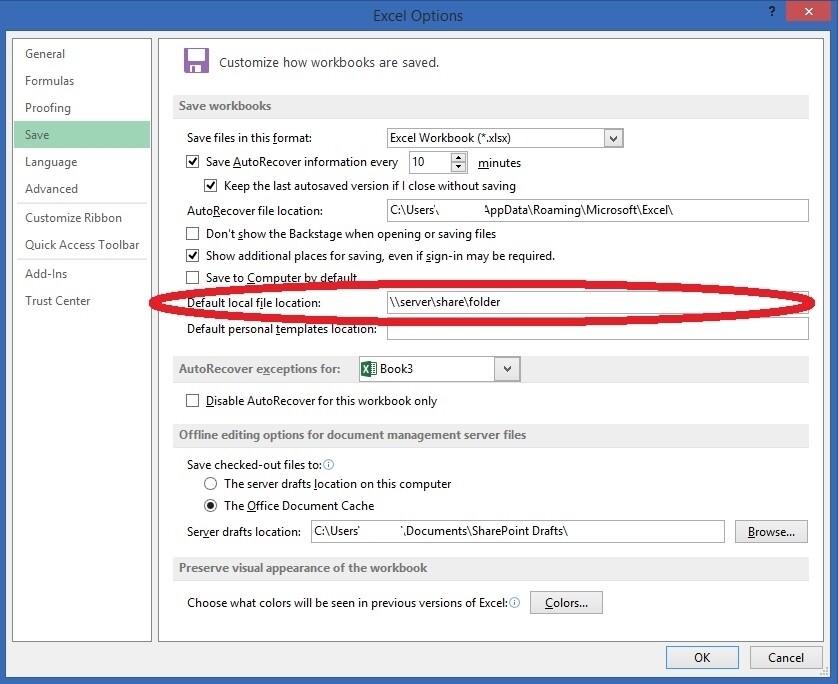Image resolution: width=838 pixels, height=684 pixels.
Task: Confirm changes with the OK button
Action: pyautogui.click(x=702, y=657)
